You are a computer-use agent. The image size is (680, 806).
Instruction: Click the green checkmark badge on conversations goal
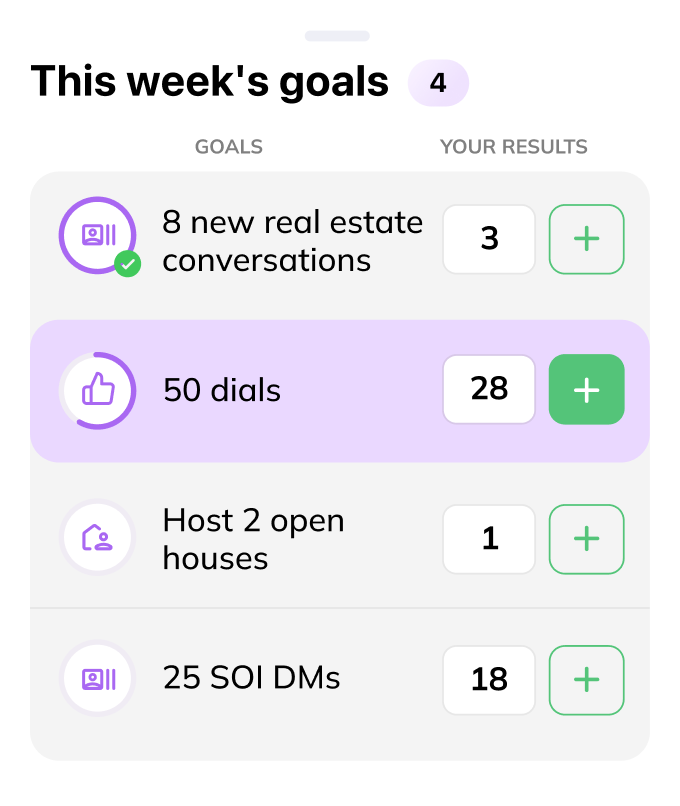pos(128,265)
